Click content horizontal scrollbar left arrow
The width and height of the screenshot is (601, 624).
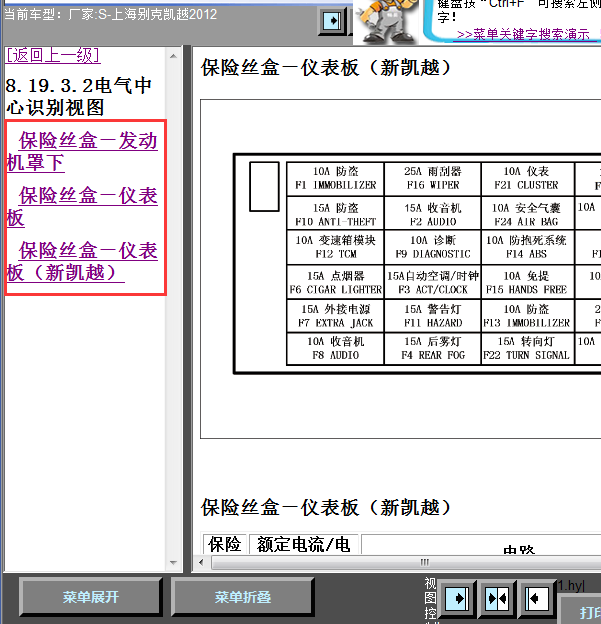201,563
